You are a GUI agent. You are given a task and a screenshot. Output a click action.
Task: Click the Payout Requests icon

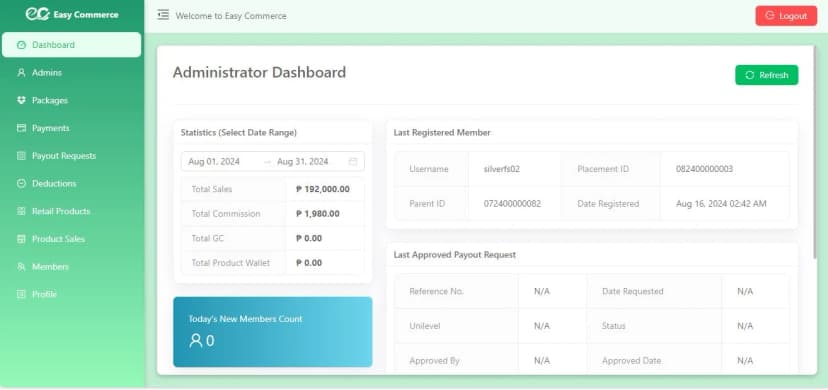(21, 156)
